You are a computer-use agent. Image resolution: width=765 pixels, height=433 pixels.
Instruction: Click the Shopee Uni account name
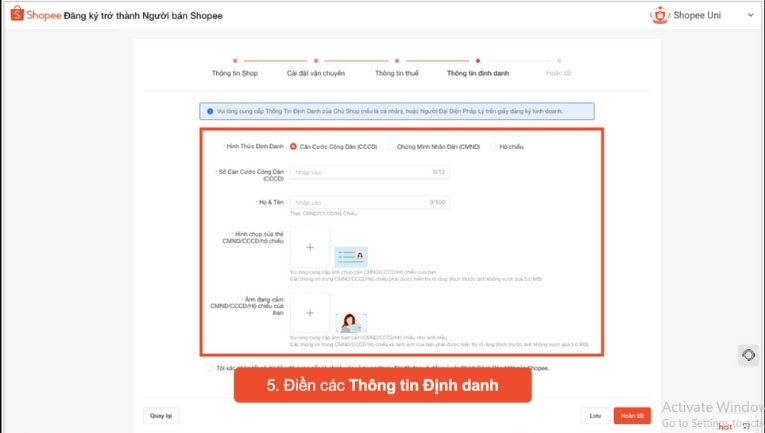click(x=697, y=15)
